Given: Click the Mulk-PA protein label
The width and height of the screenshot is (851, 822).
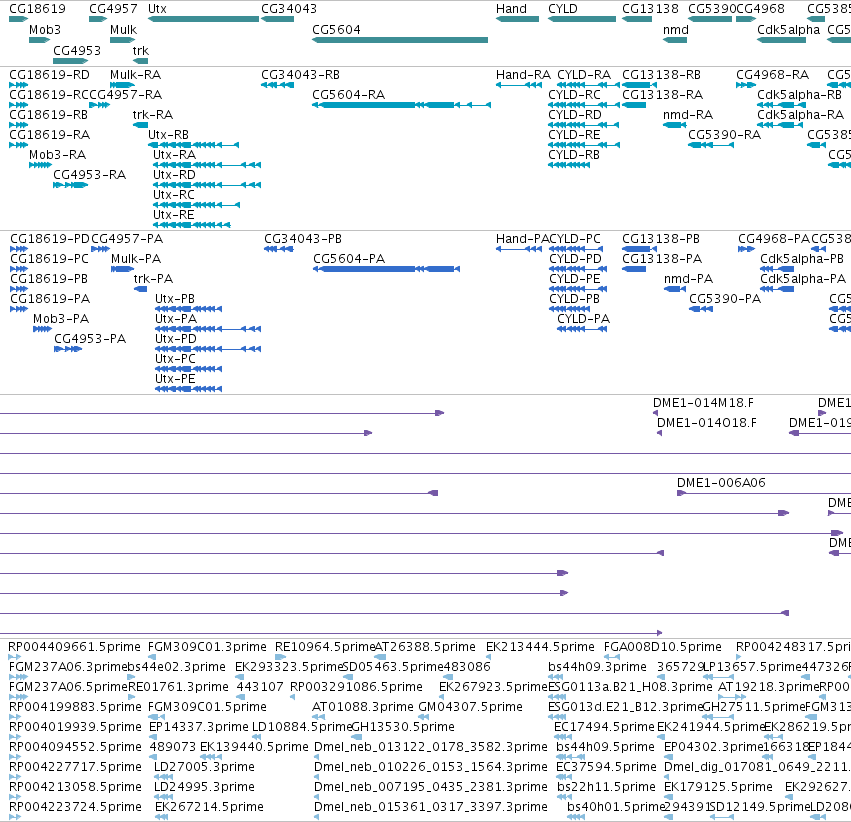Looking at the screenshot, I should point(136,259).
